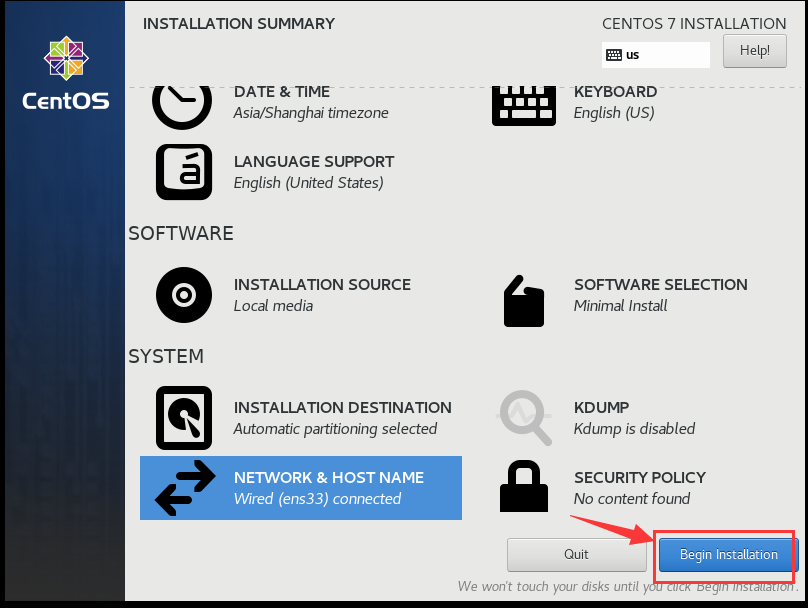Image resolution: width=808 pixels, height=608 pixels.
Task: Open the Language Support icon
Action: click(x=183, y=172)
